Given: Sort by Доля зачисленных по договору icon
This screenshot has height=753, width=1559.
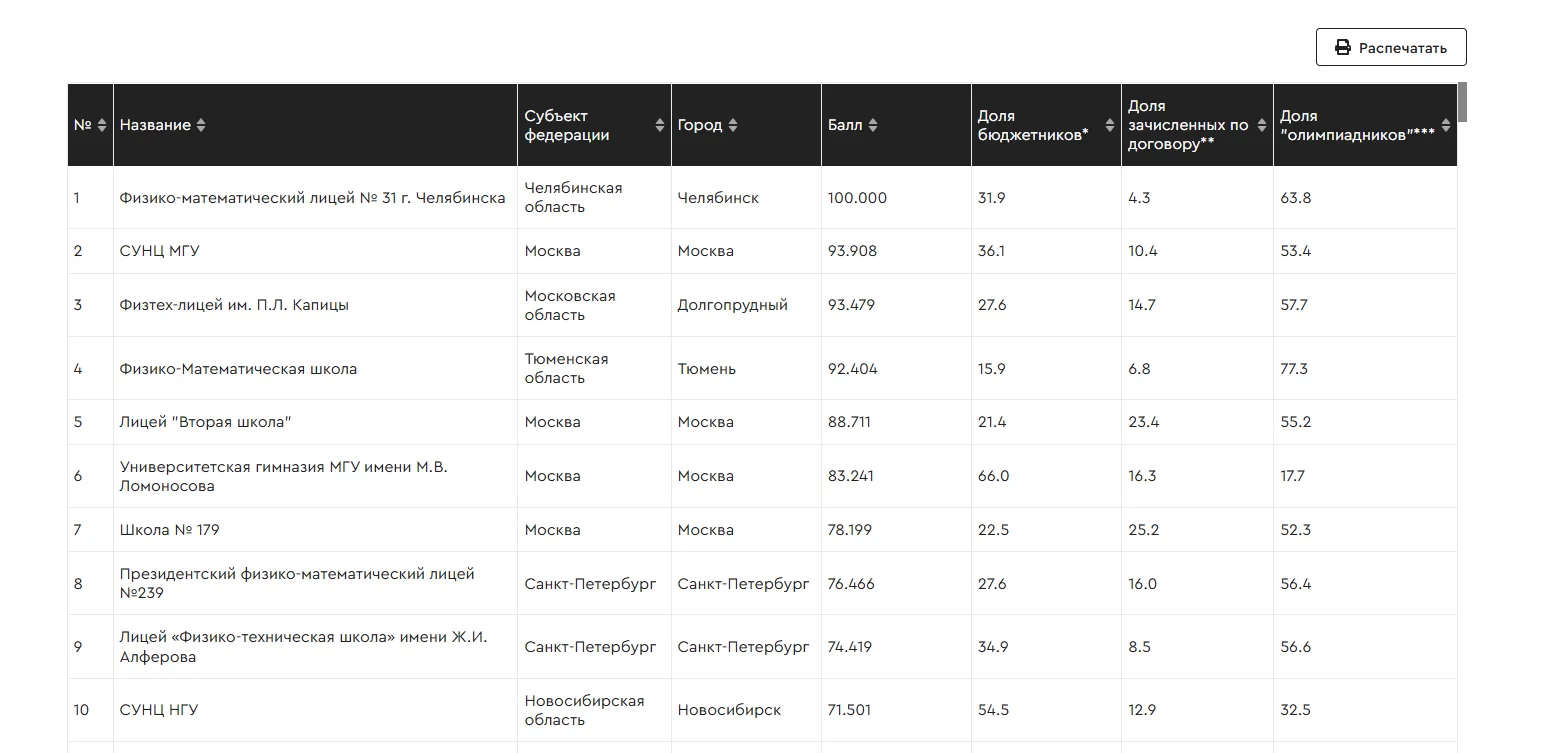Looking at the screenshot, I should tap(1262, 125).
